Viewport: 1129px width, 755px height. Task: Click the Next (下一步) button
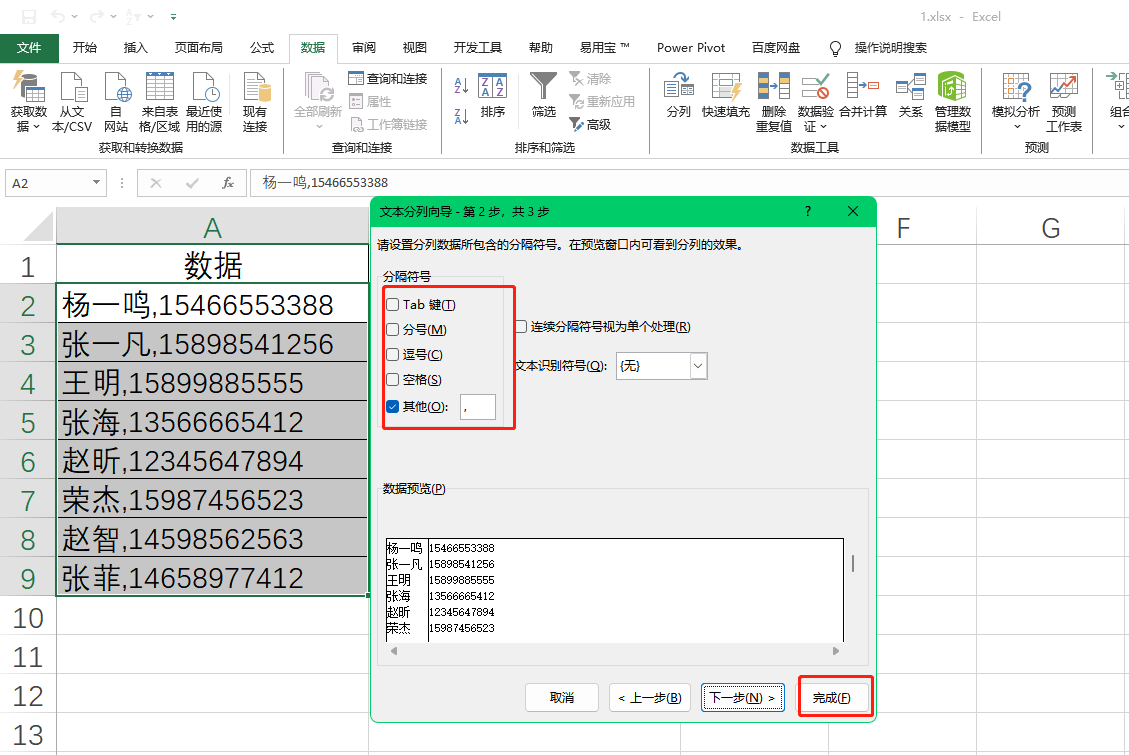coord(742,697)
